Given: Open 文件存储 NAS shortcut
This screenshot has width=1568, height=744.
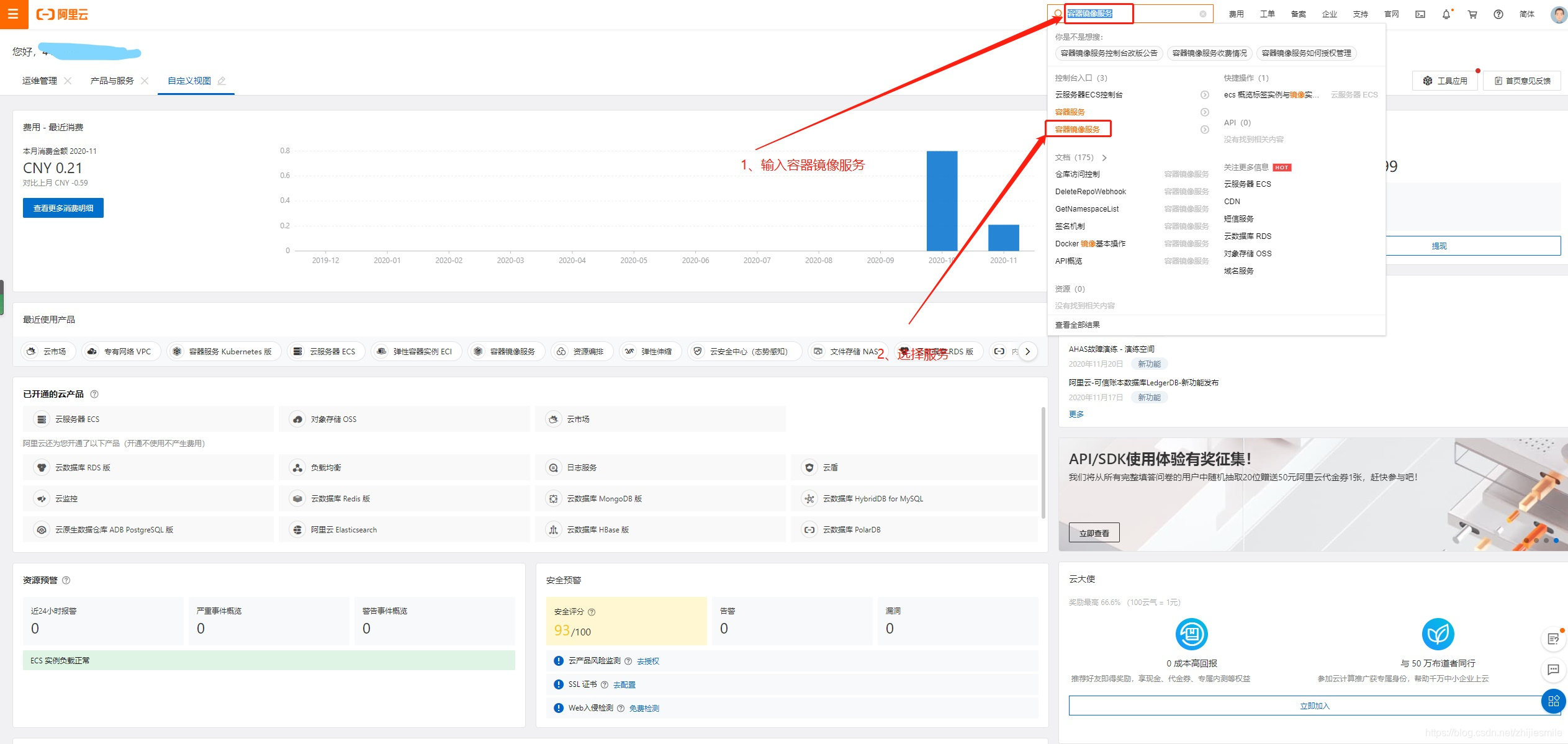Looking at the screenshot, I should tap(848, 351).
